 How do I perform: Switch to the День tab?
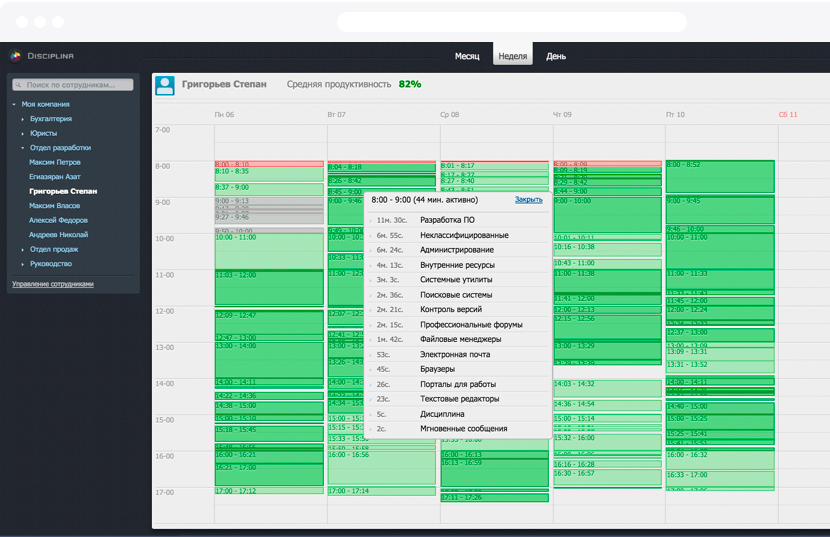556,56
